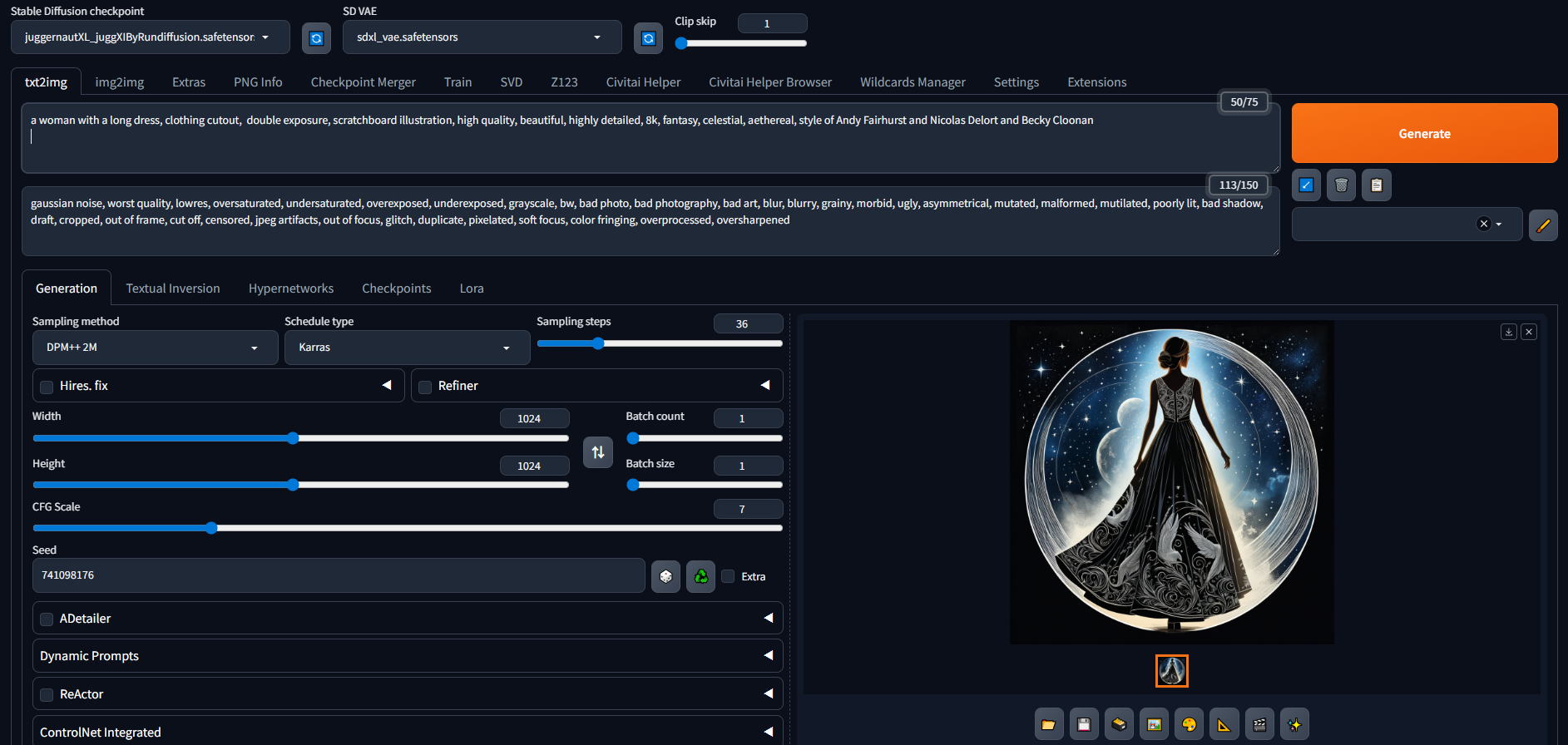Enable the Hires. fix checkbox
The image size is (1568, 745).
47,387
